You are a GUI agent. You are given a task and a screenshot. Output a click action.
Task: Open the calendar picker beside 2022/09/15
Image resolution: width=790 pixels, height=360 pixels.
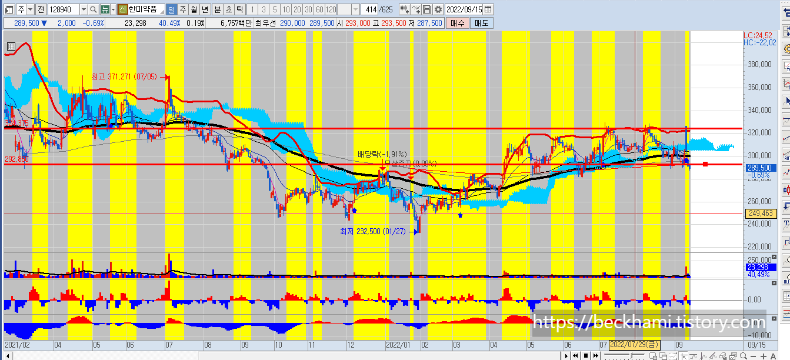[x=488, y=10]
